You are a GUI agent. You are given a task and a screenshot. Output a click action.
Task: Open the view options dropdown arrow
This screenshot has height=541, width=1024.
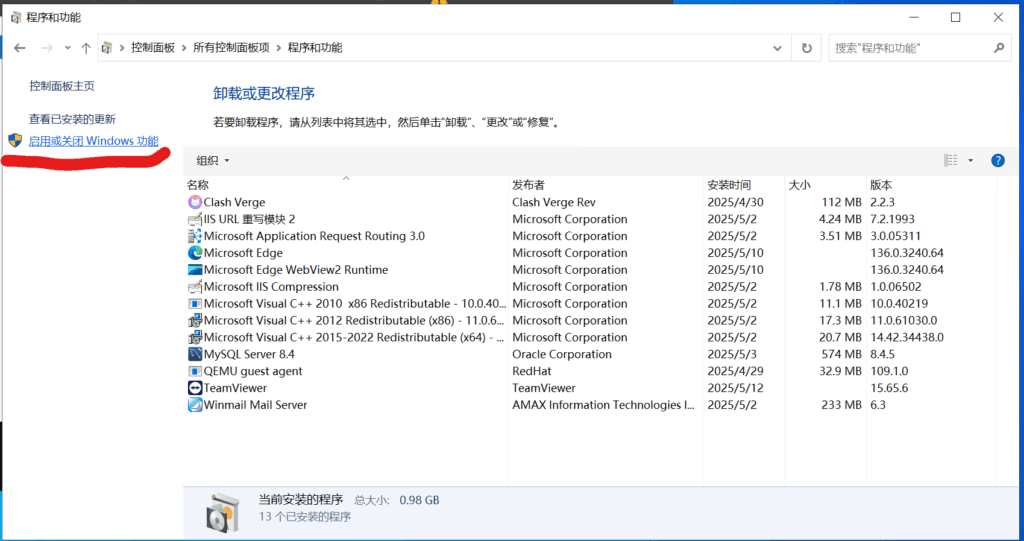pyautogui.click(x=970, y=161)
